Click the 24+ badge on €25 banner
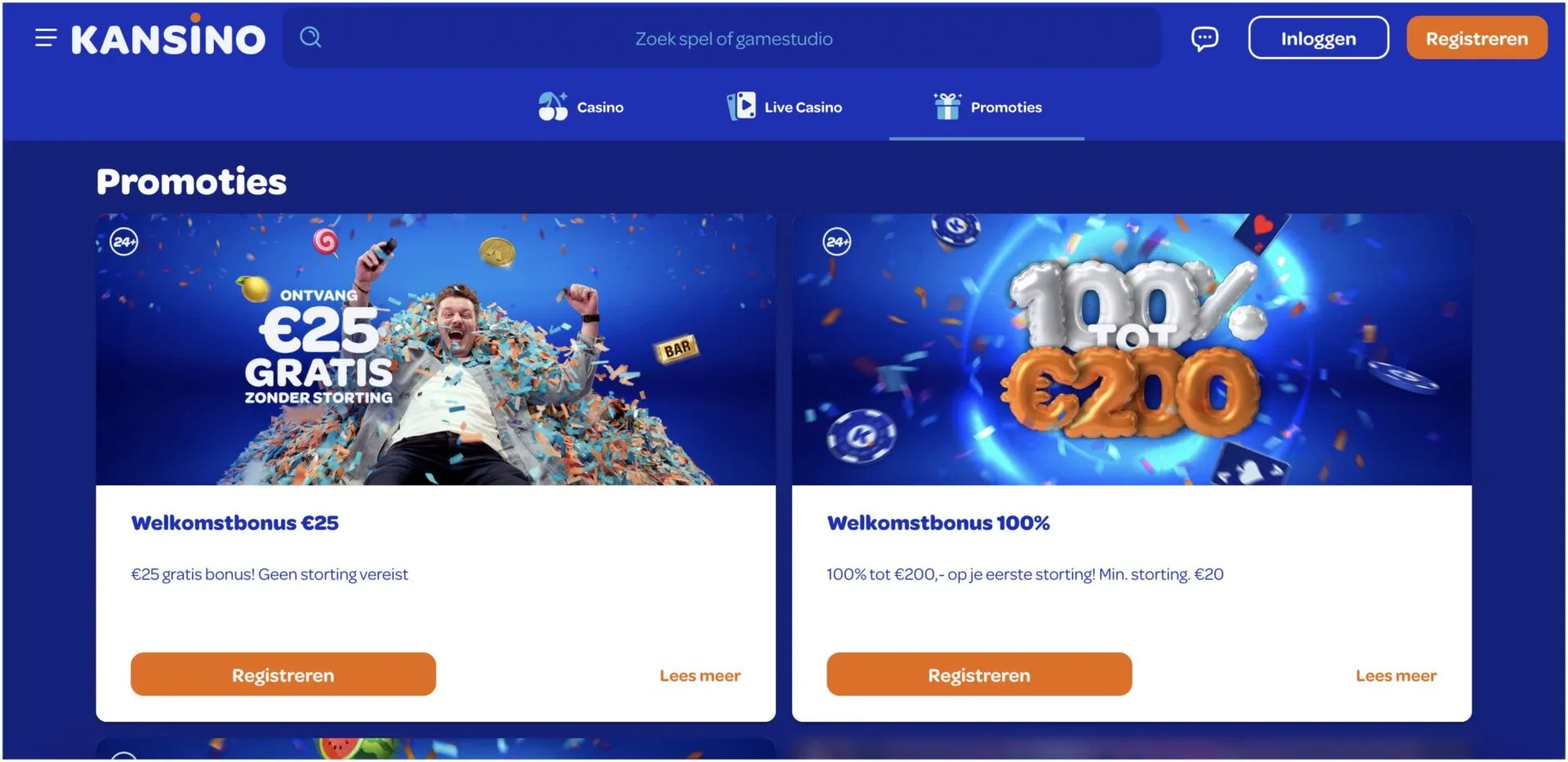This screenshot has width=1568, height=762. 124,242
